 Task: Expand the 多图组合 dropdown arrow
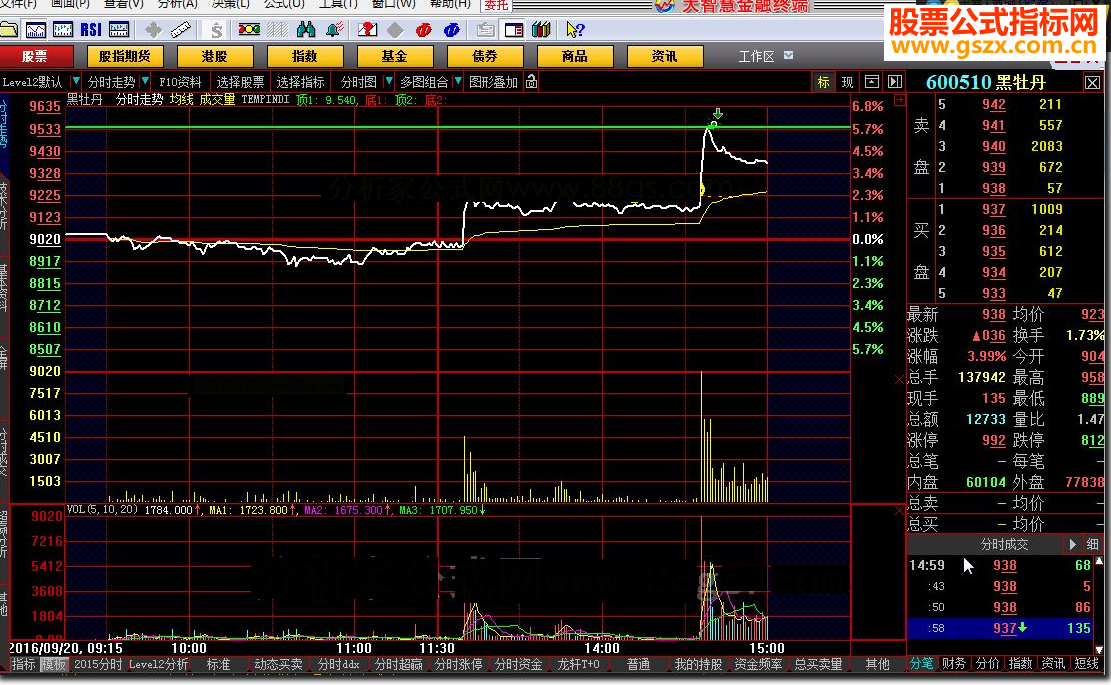(x=458, y=81)
